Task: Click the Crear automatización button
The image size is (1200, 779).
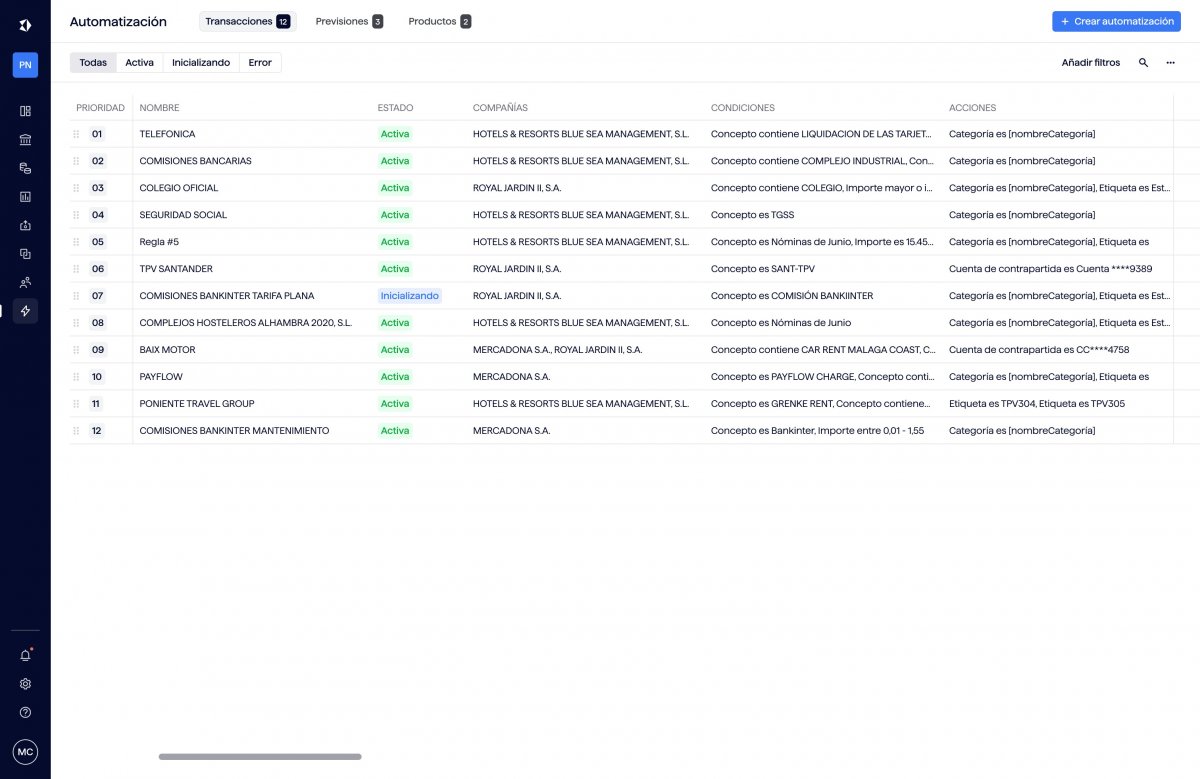Action: coord(1116,21)
